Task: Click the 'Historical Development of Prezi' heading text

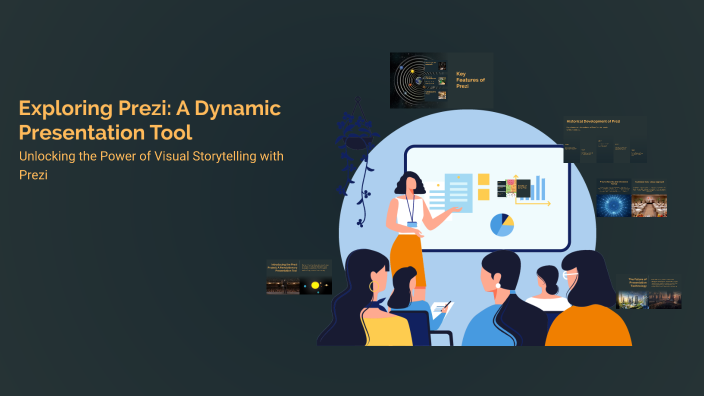Action: (593, 121)
